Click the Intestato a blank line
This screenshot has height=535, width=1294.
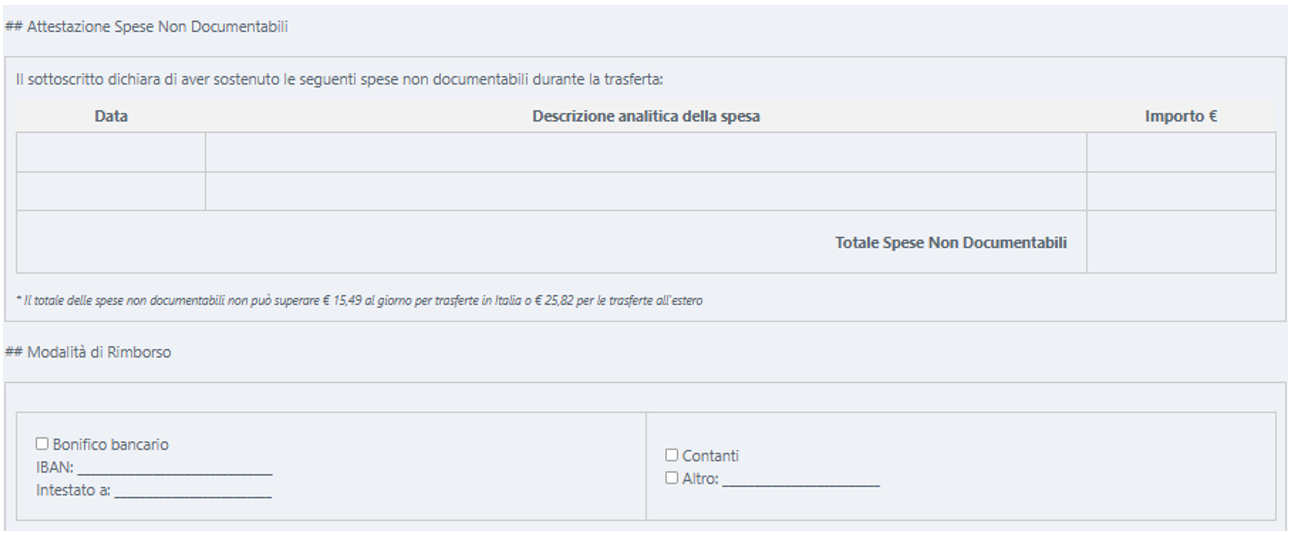coord(192,491)
